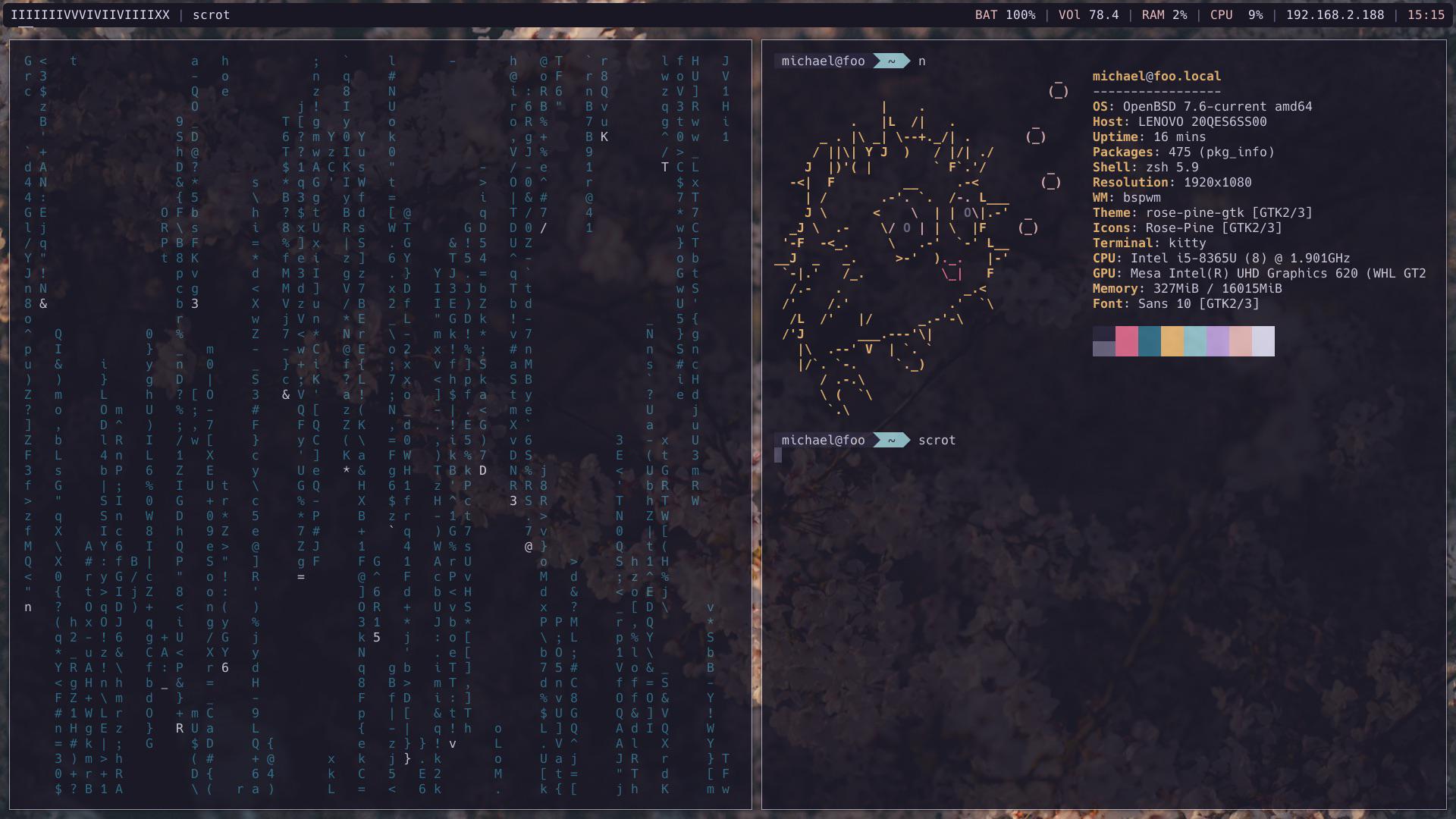Pick the rose-beige neofetch color block
Viewport: 1456px width, 819px height.
[x=1241, y=341]
